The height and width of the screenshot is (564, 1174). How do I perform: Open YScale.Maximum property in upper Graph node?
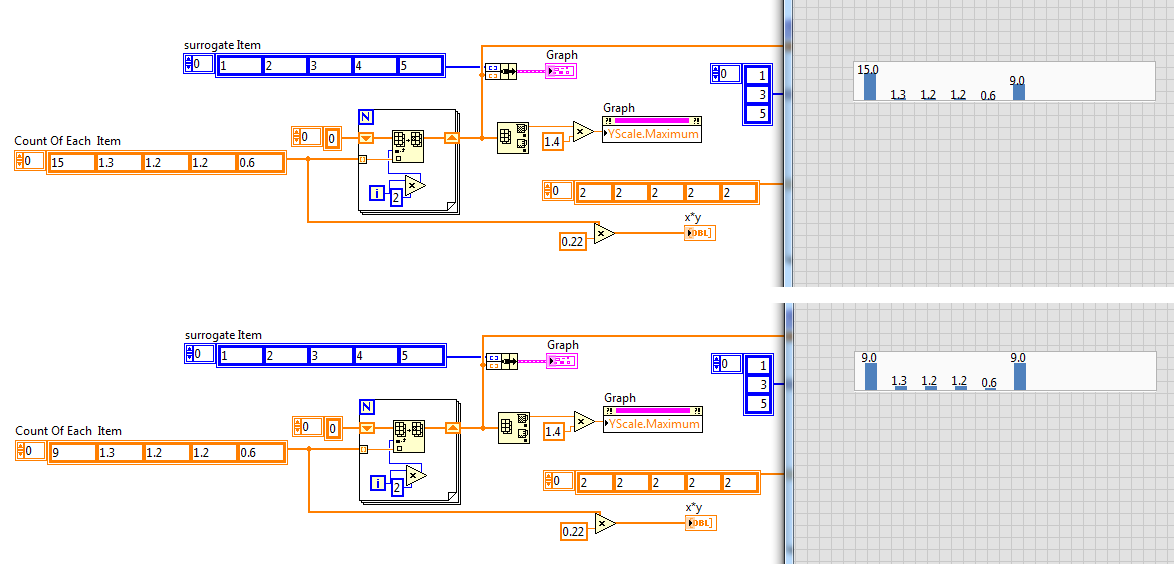click(651, 134)
